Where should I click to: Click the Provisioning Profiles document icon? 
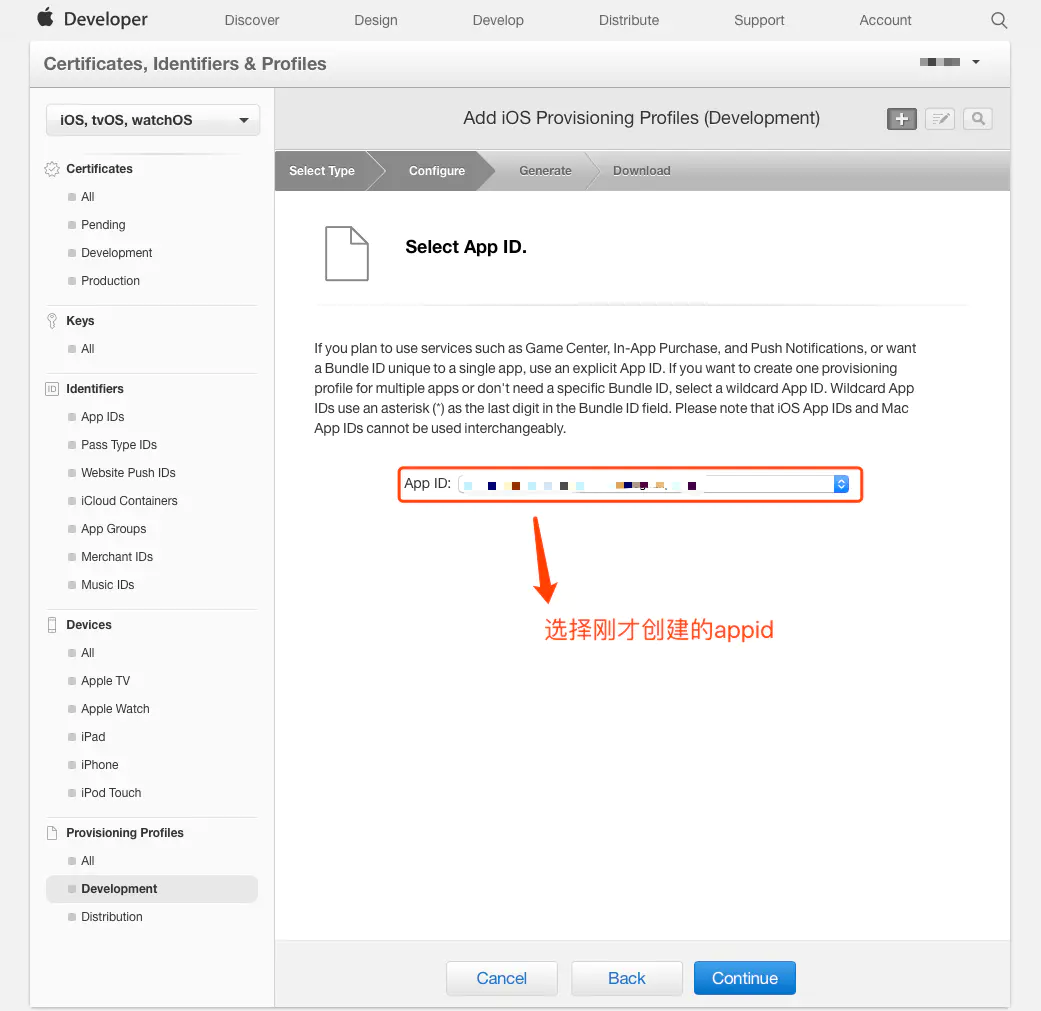52,832
